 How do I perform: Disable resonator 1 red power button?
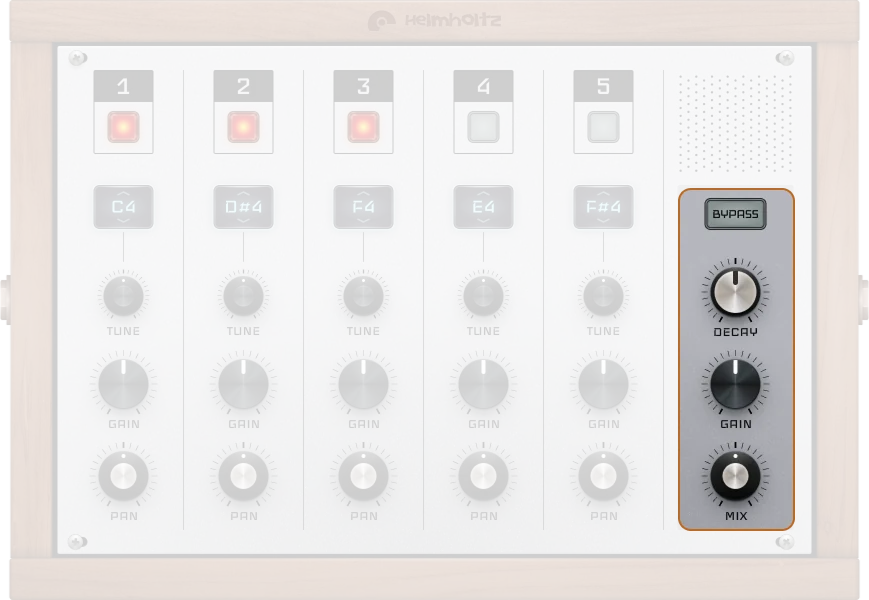123,127
